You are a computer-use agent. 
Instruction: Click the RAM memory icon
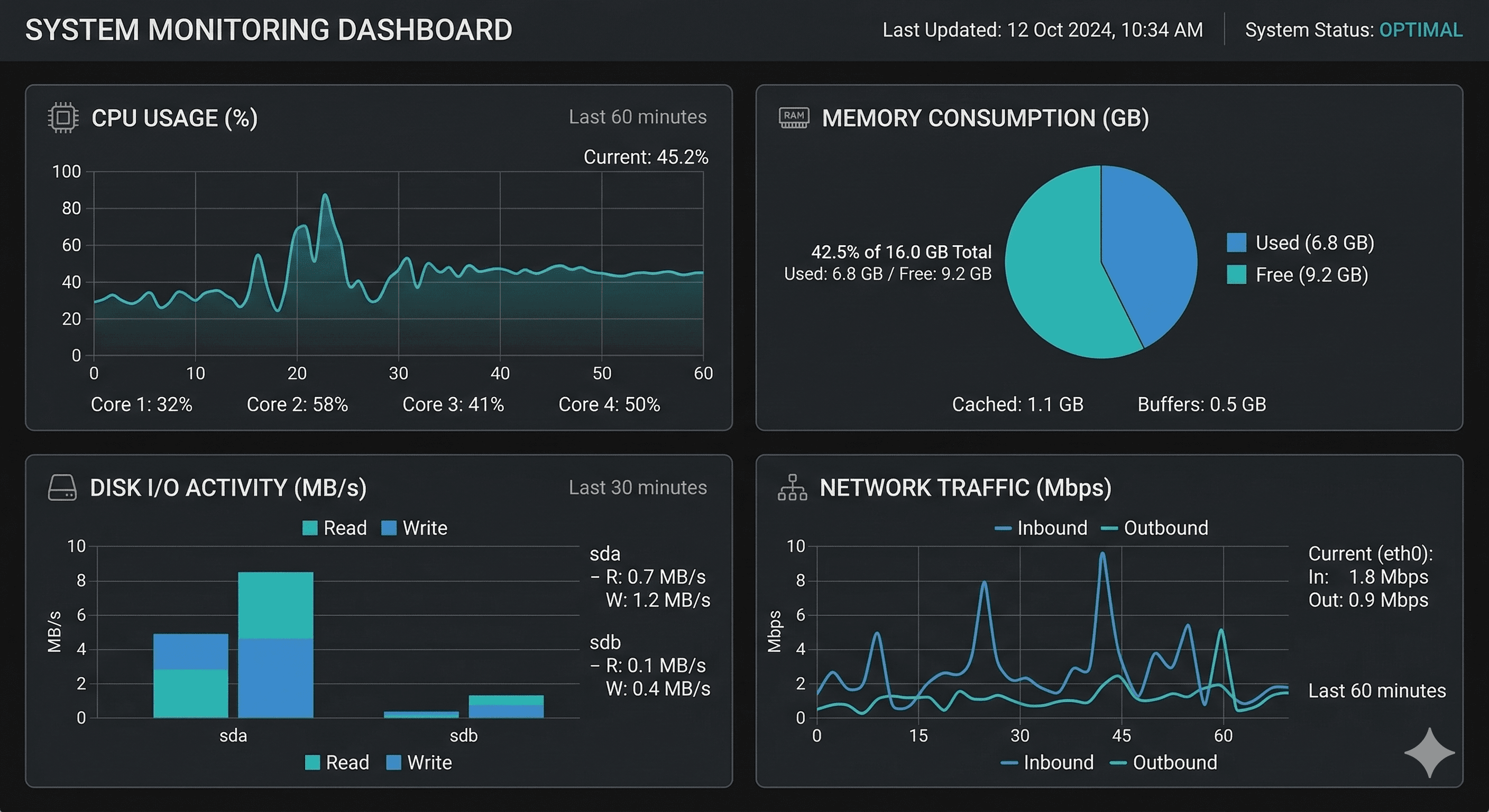tap(794, 117)
